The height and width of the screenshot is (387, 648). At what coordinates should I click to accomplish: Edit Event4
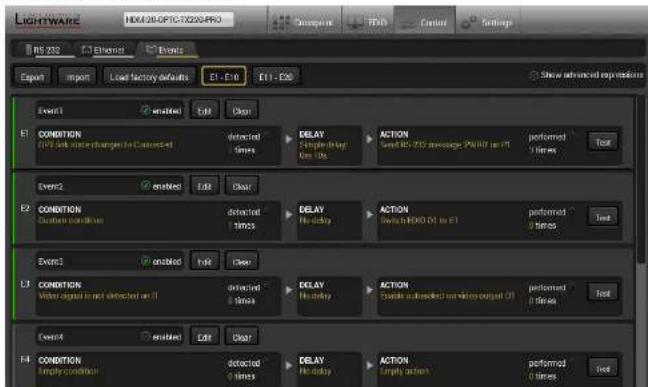(x=204, y=337)
